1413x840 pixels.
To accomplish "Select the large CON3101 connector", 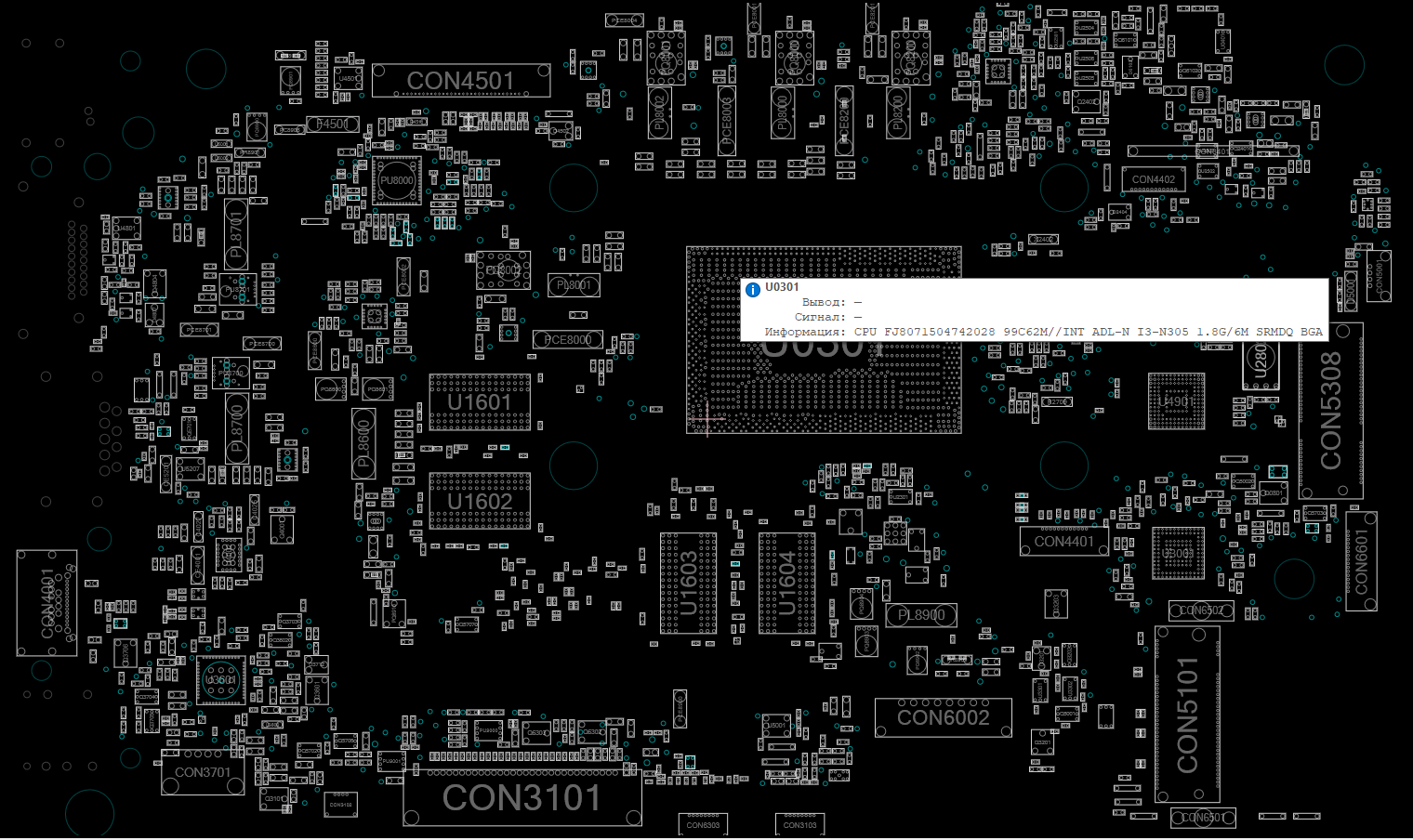I will (522, 797).
